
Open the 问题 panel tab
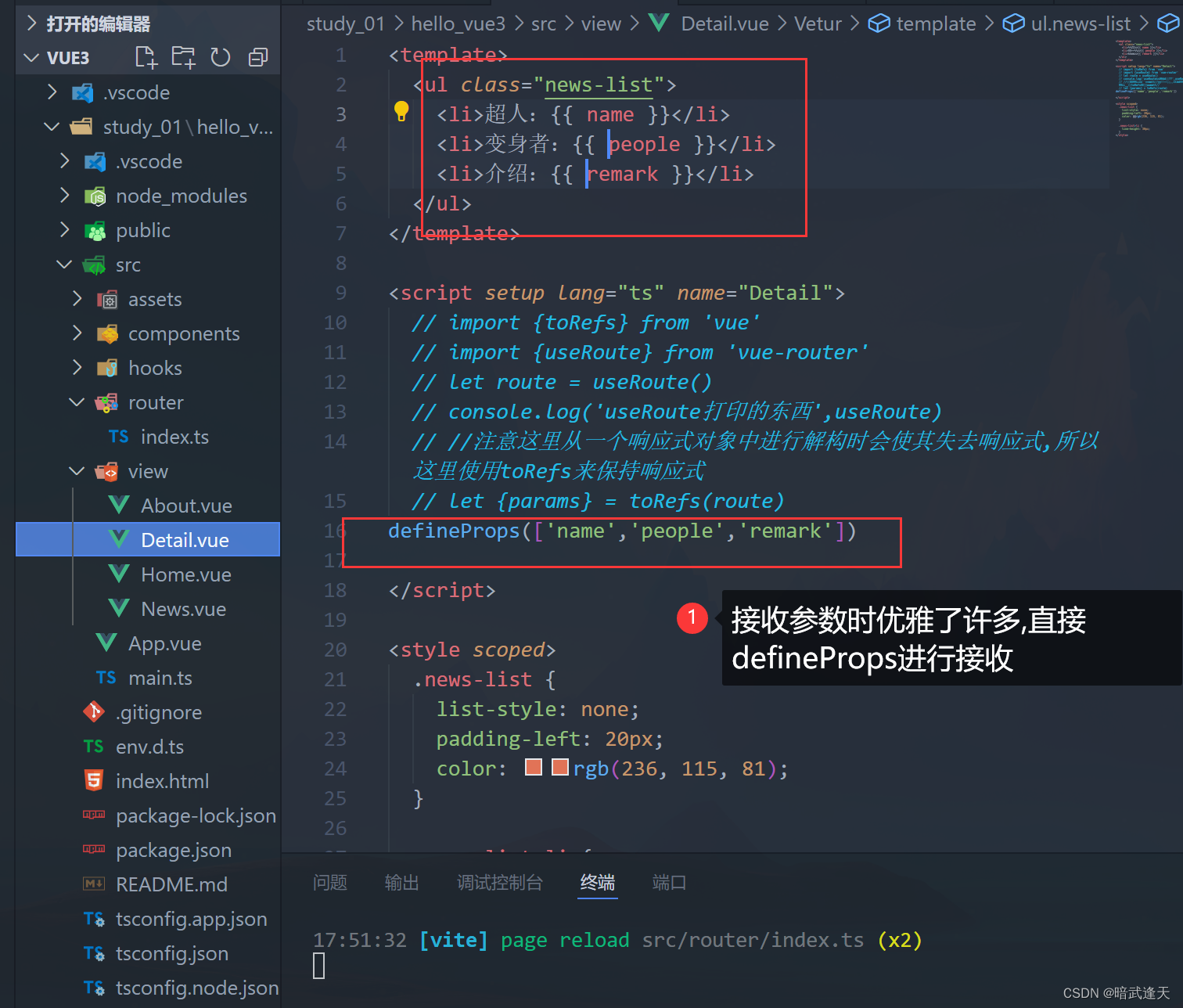pyautogui.click(x=330, y=883)
